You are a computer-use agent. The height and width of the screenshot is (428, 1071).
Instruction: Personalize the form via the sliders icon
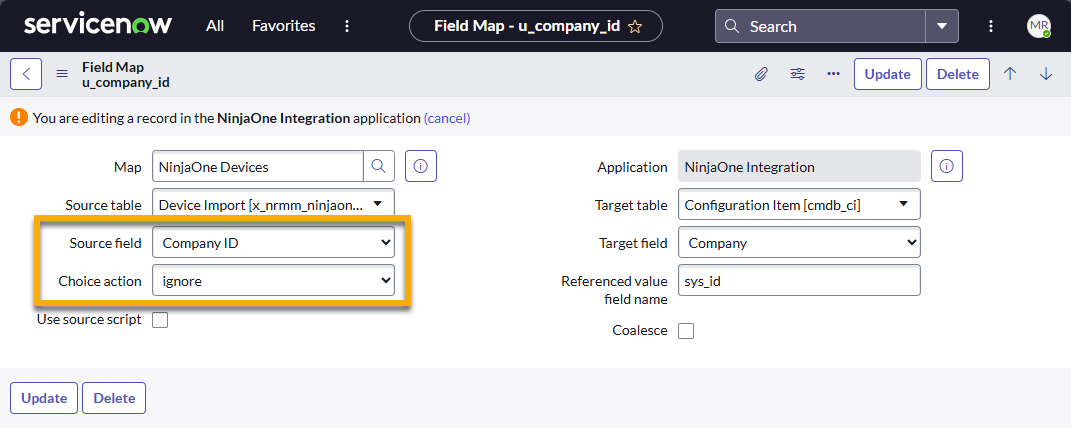(797, 74)
